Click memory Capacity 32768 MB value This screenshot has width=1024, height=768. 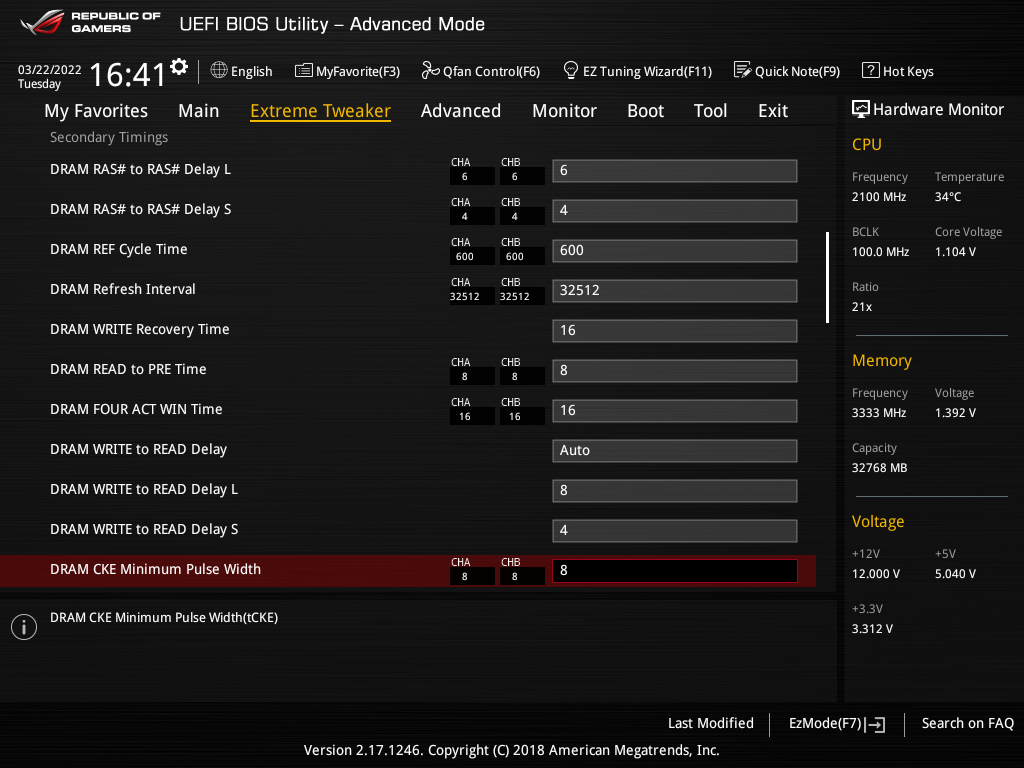879,468
